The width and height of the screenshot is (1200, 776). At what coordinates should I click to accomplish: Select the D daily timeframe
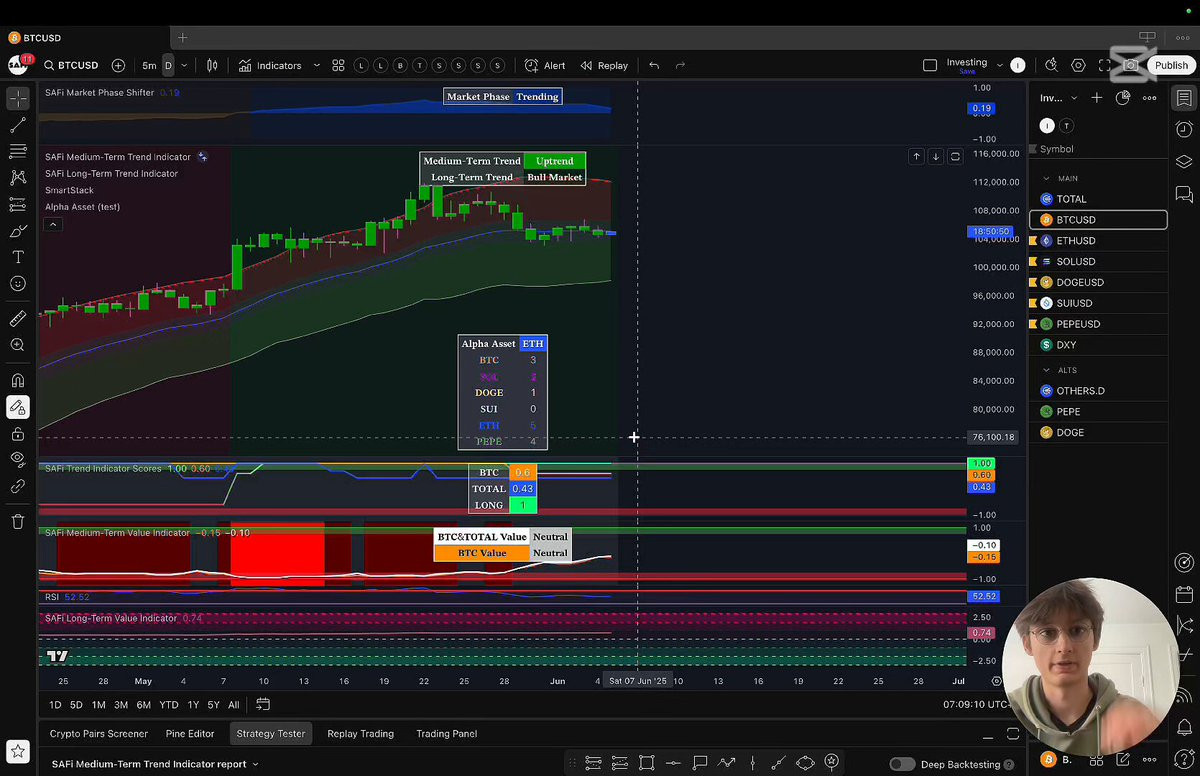pos(168,65)
